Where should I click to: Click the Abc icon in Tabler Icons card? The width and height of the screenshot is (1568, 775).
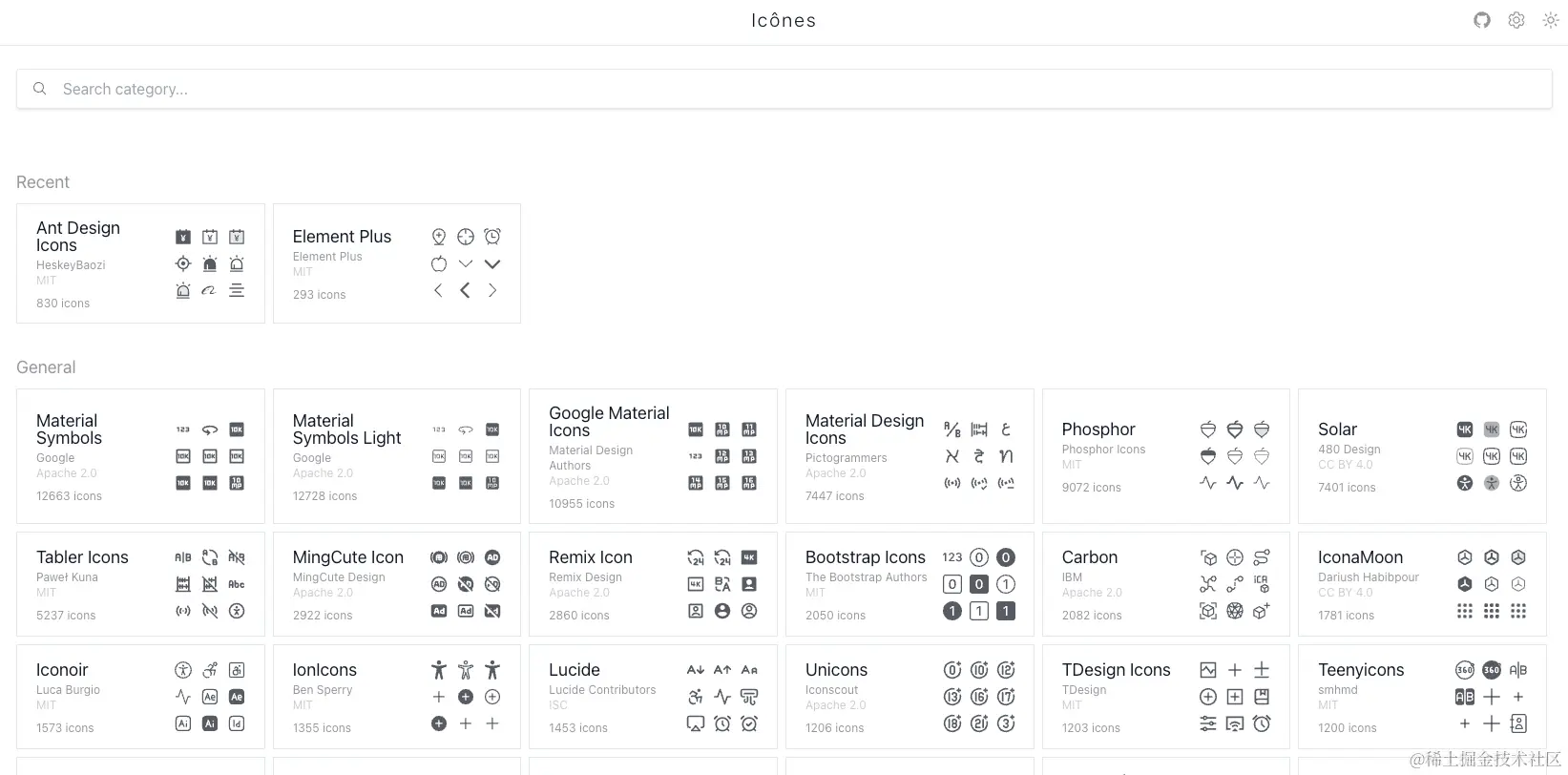coord(237,584)
